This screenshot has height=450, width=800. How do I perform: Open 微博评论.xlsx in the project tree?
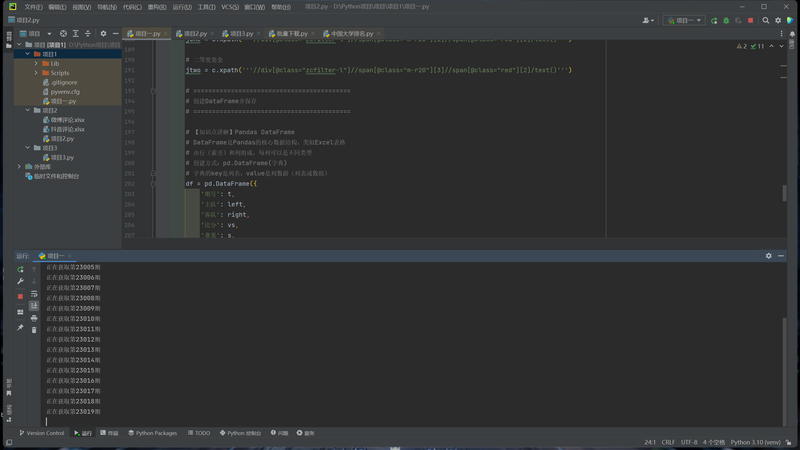(67, 120)
